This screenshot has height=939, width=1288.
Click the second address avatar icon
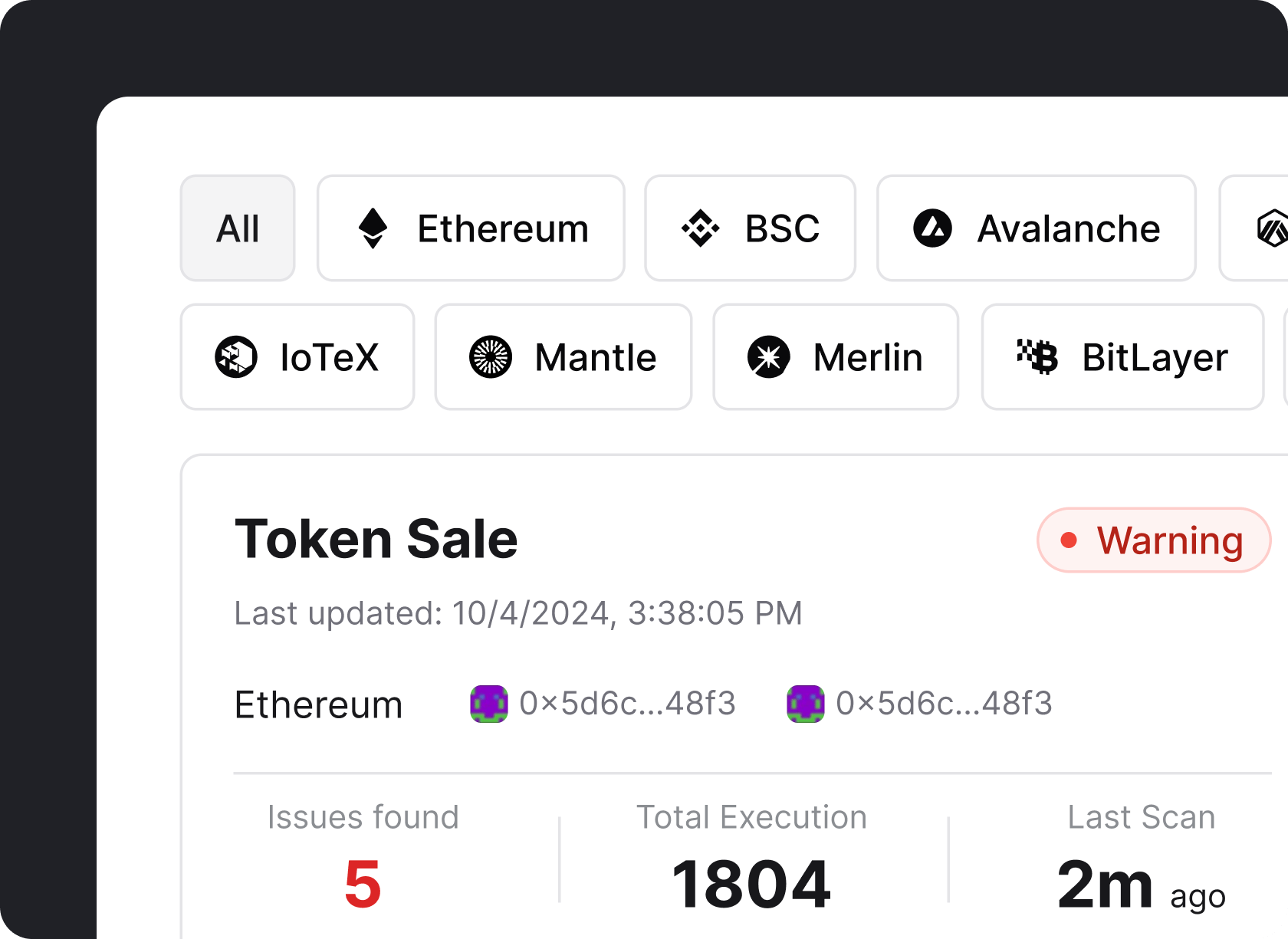[x=805, y=704]
